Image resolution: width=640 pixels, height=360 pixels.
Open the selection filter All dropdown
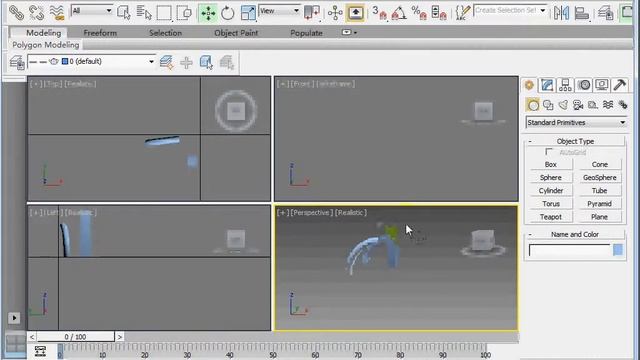point(92,11)
